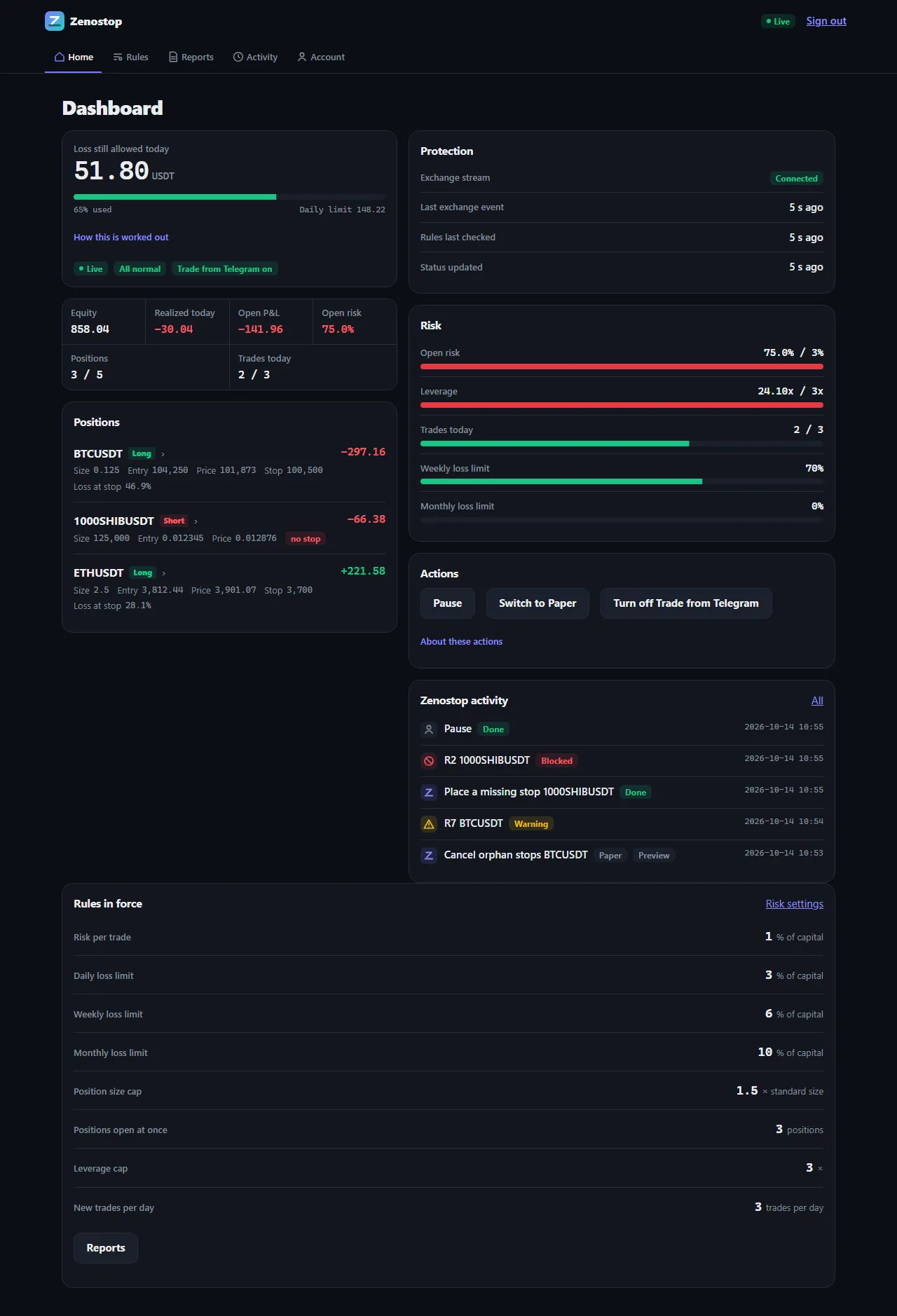Open the Home tab

[74, 57]
